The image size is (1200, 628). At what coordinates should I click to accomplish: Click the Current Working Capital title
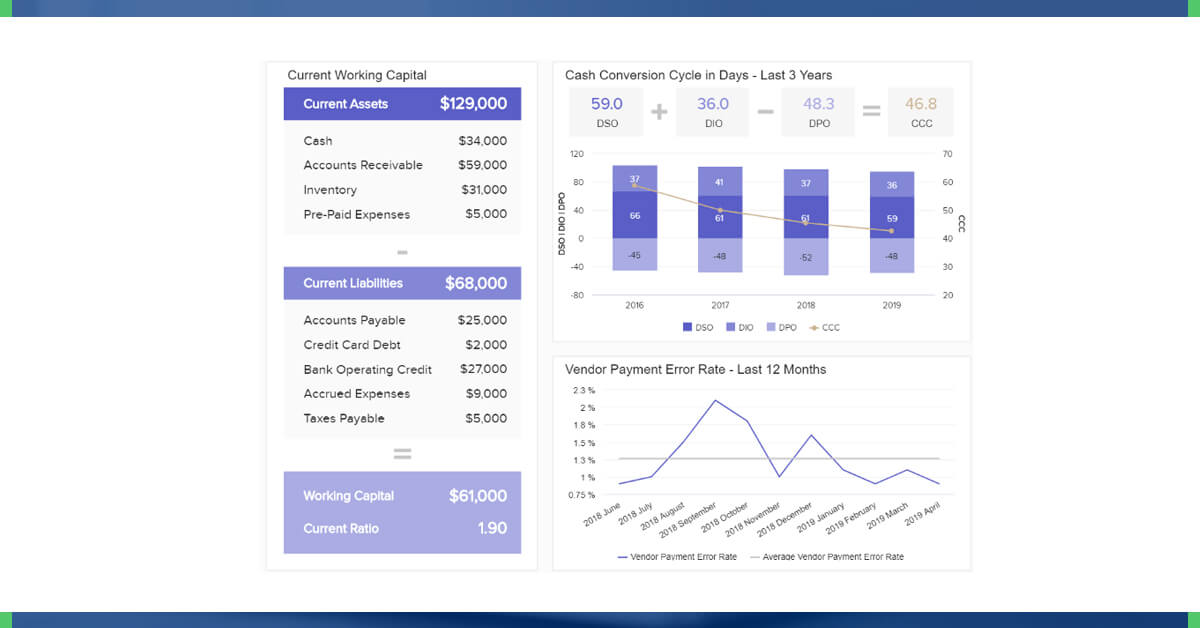point(357,75)
